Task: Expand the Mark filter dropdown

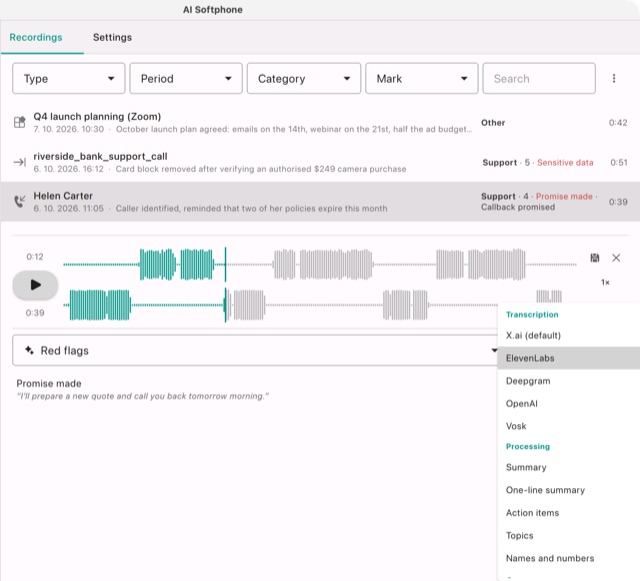Action: (422, 78)
